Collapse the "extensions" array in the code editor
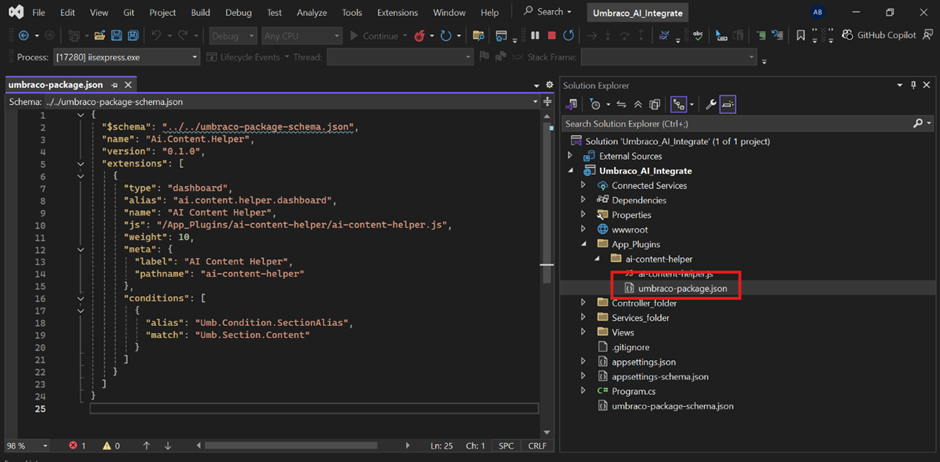This screenshot has width=940, height=462. (x=81, y=164)
